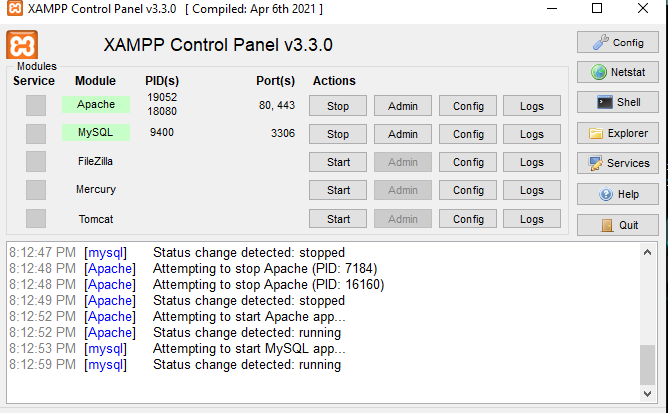Toggle FileZilla service checkbox
Viewport: 669px width, 413px height.
click(x=36, y=161)
